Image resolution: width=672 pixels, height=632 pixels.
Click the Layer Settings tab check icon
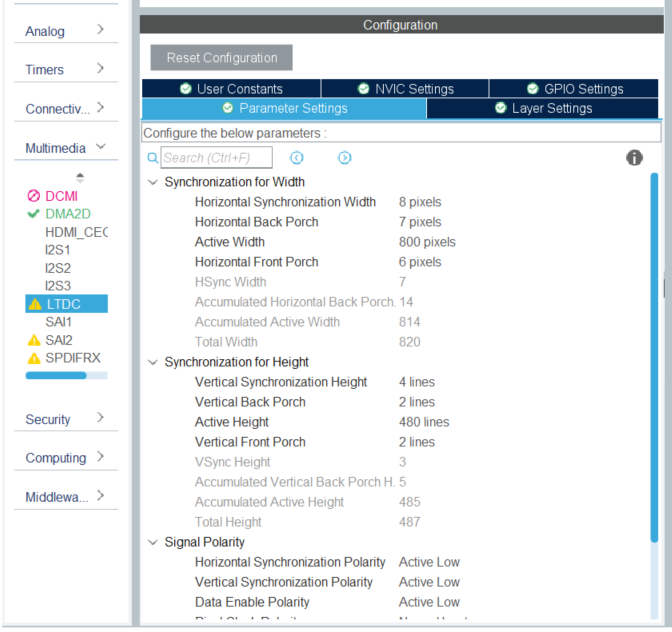pyautogui.click(x=501, y=108)
